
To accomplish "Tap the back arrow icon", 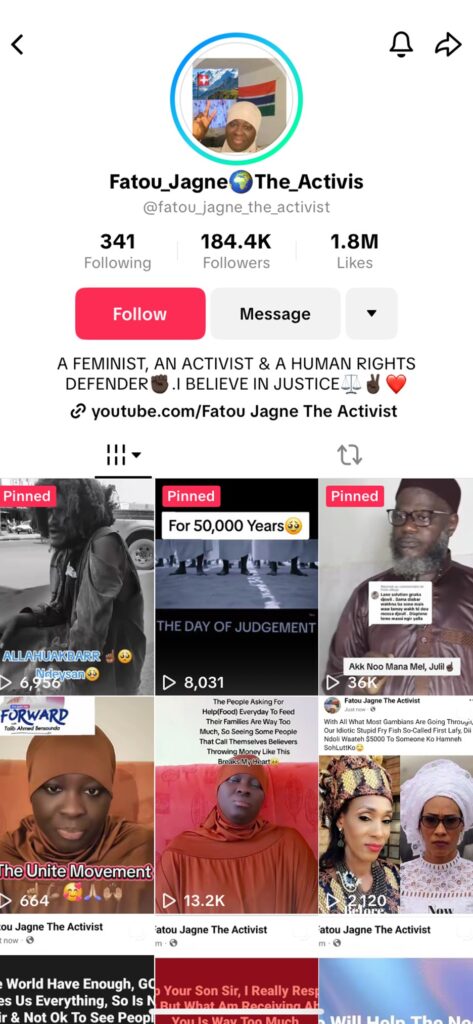I will 18,44.
